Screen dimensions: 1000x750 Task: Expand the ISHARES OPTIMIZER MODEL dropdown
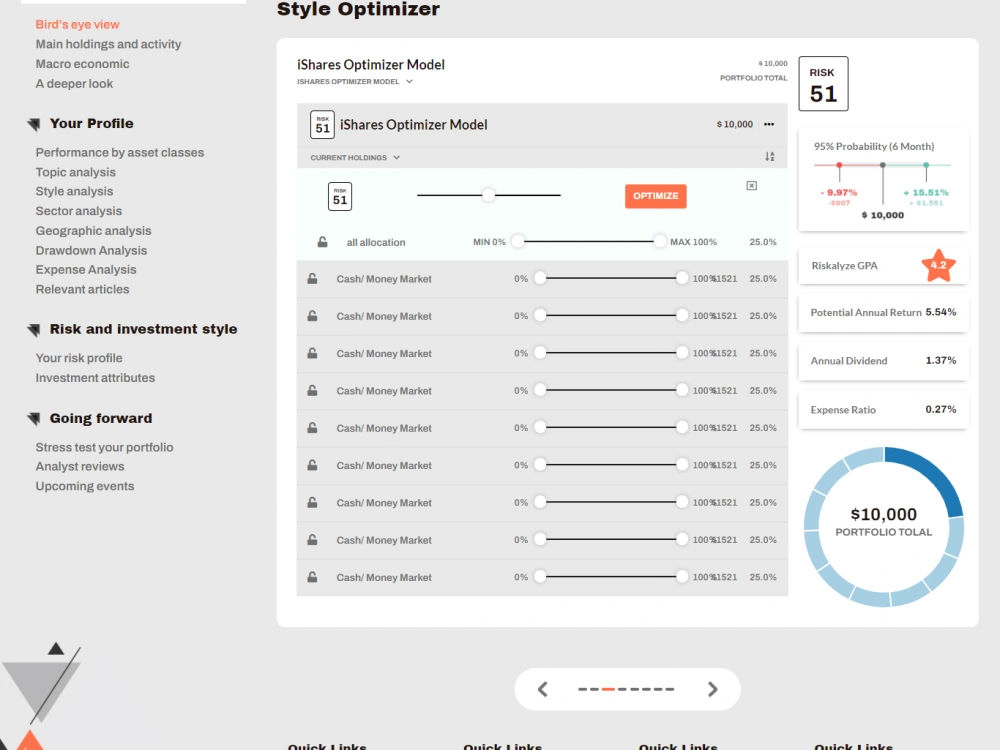tap(355, 82)
